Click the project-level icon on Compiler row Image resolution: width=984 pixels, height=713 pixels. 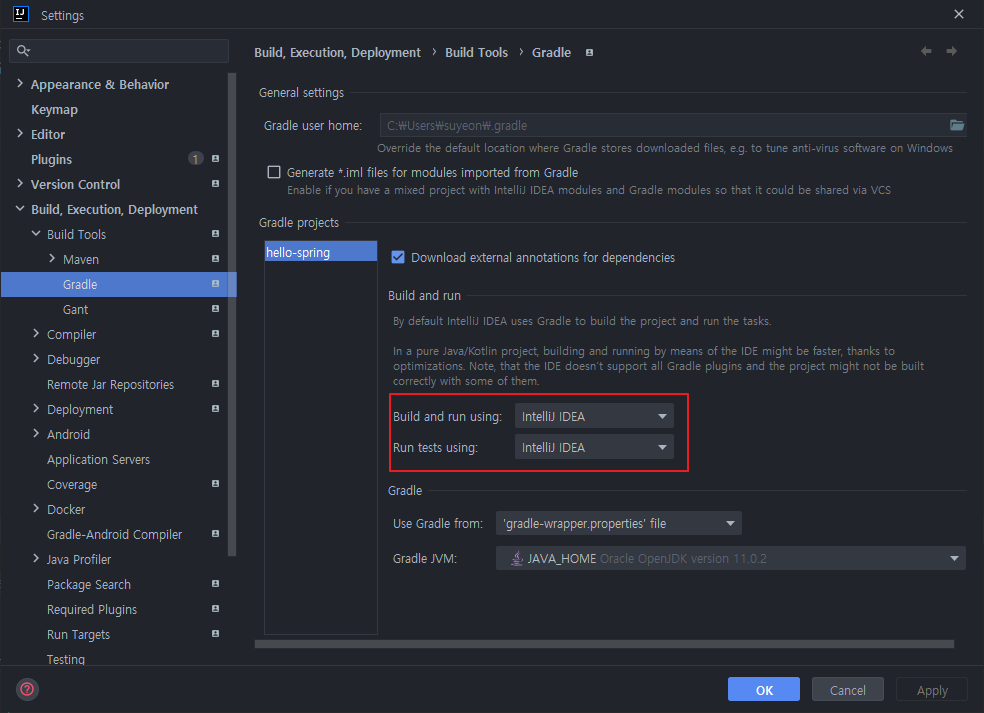click(x=215, y=334)
